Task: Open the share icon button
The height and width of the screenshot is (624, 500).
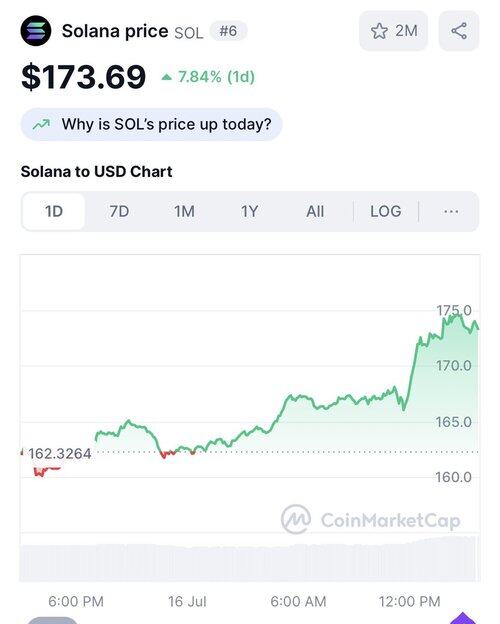Action: (x=459, y=31)
